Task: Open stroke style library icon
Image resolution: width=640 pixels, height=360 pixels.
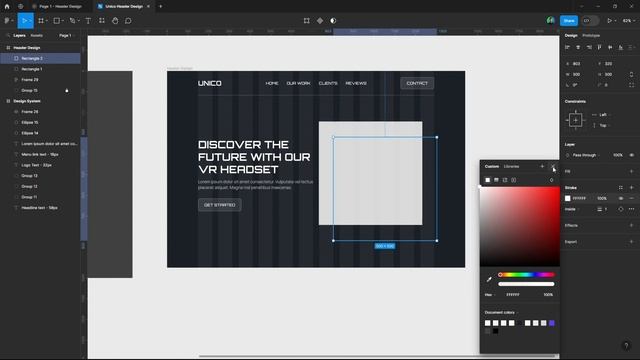Action: (621, 188)
